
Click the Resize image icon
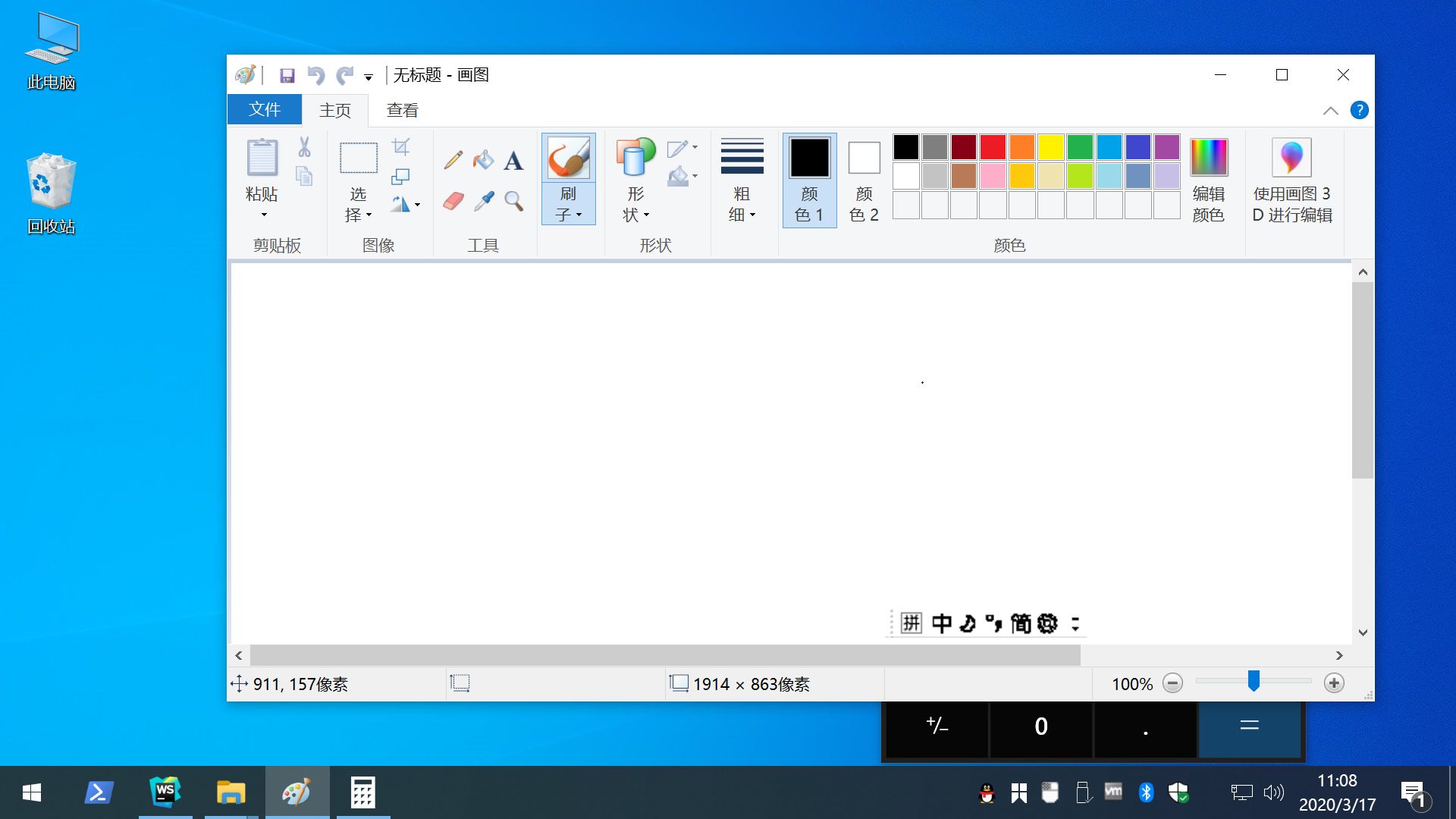pyautogui.click(x=400, y=177)
